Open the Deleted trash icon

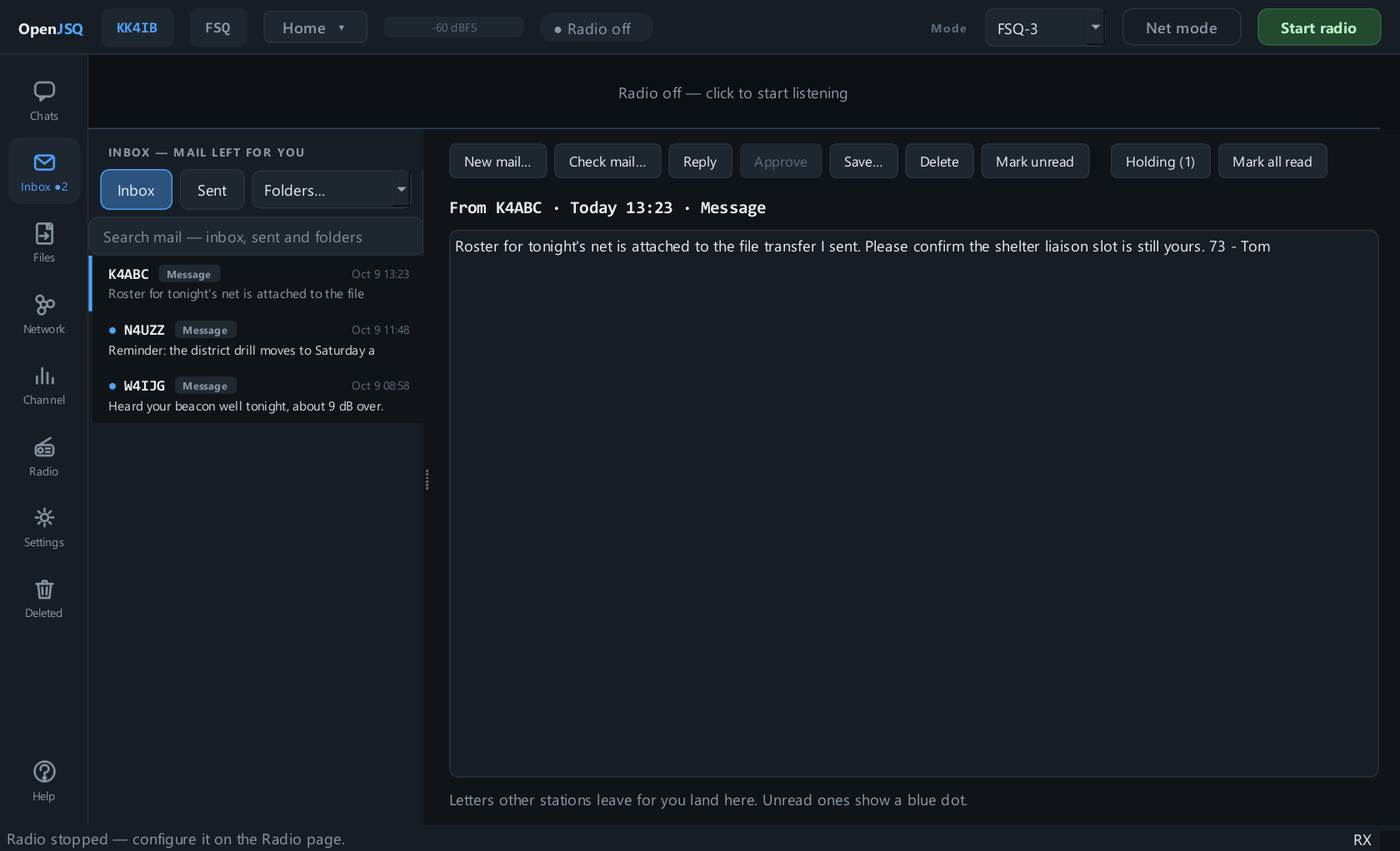44,597
